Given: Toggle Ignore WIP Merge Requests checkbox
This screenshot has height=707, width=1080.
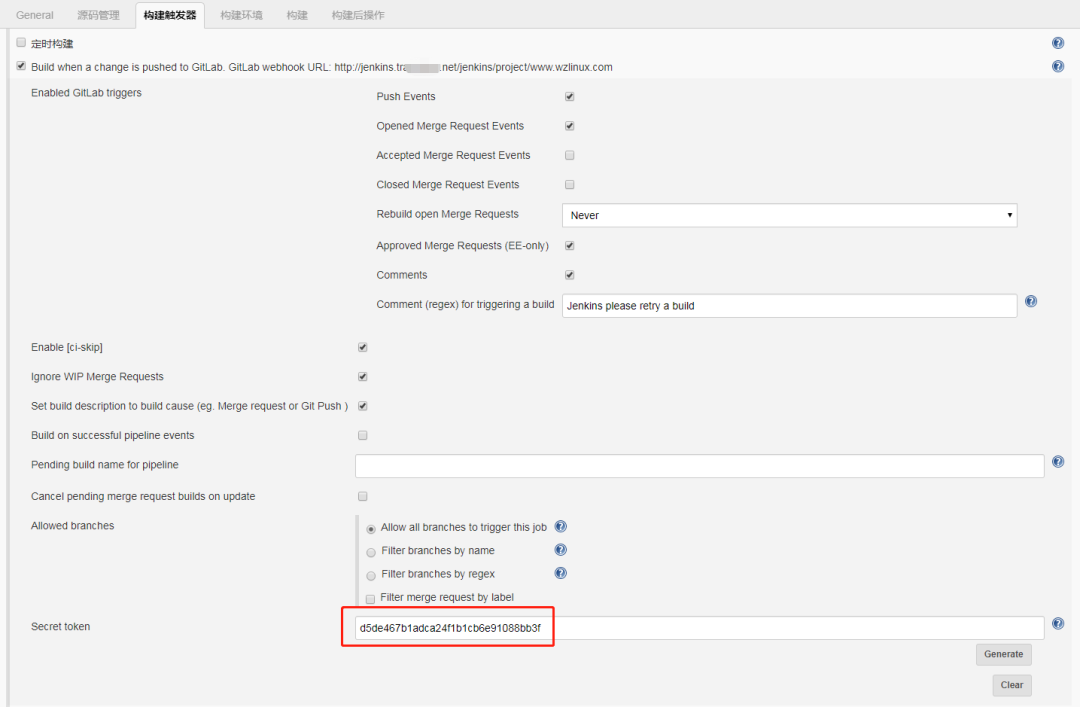Looking at the screenshot, I should coord(363,377).
